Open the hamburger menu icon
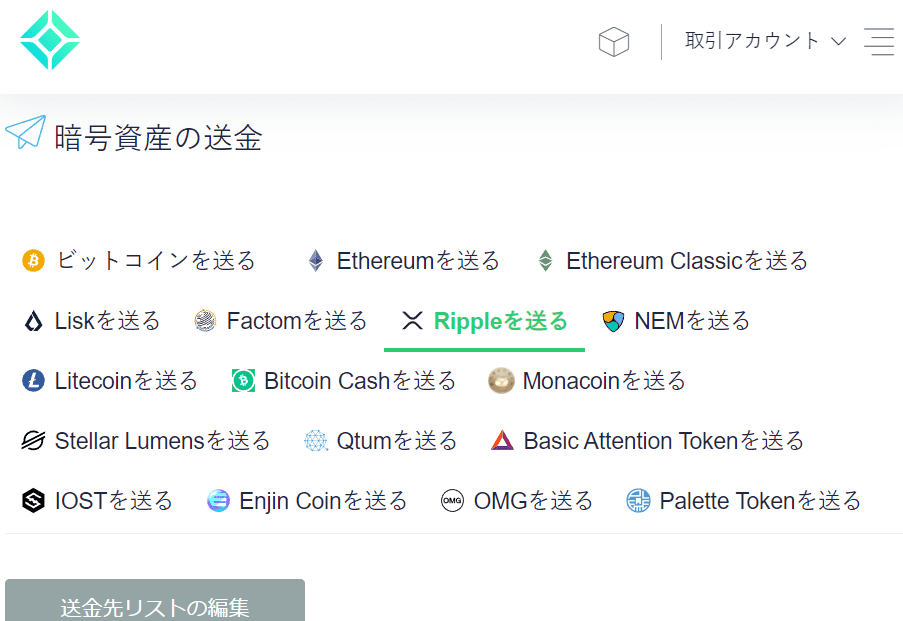This screenshot has width=903, height=621. [x=879, y=41]
